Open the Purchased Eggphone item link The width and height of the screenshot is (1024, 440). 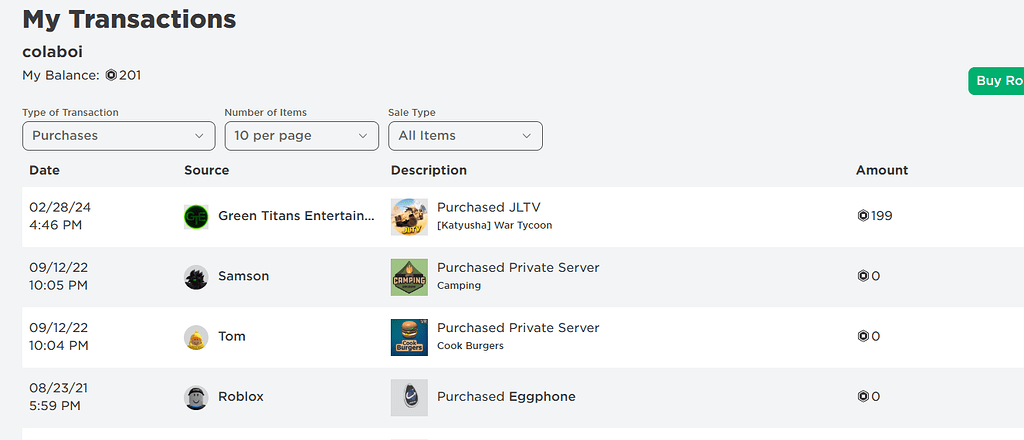(x=506, y=396)
